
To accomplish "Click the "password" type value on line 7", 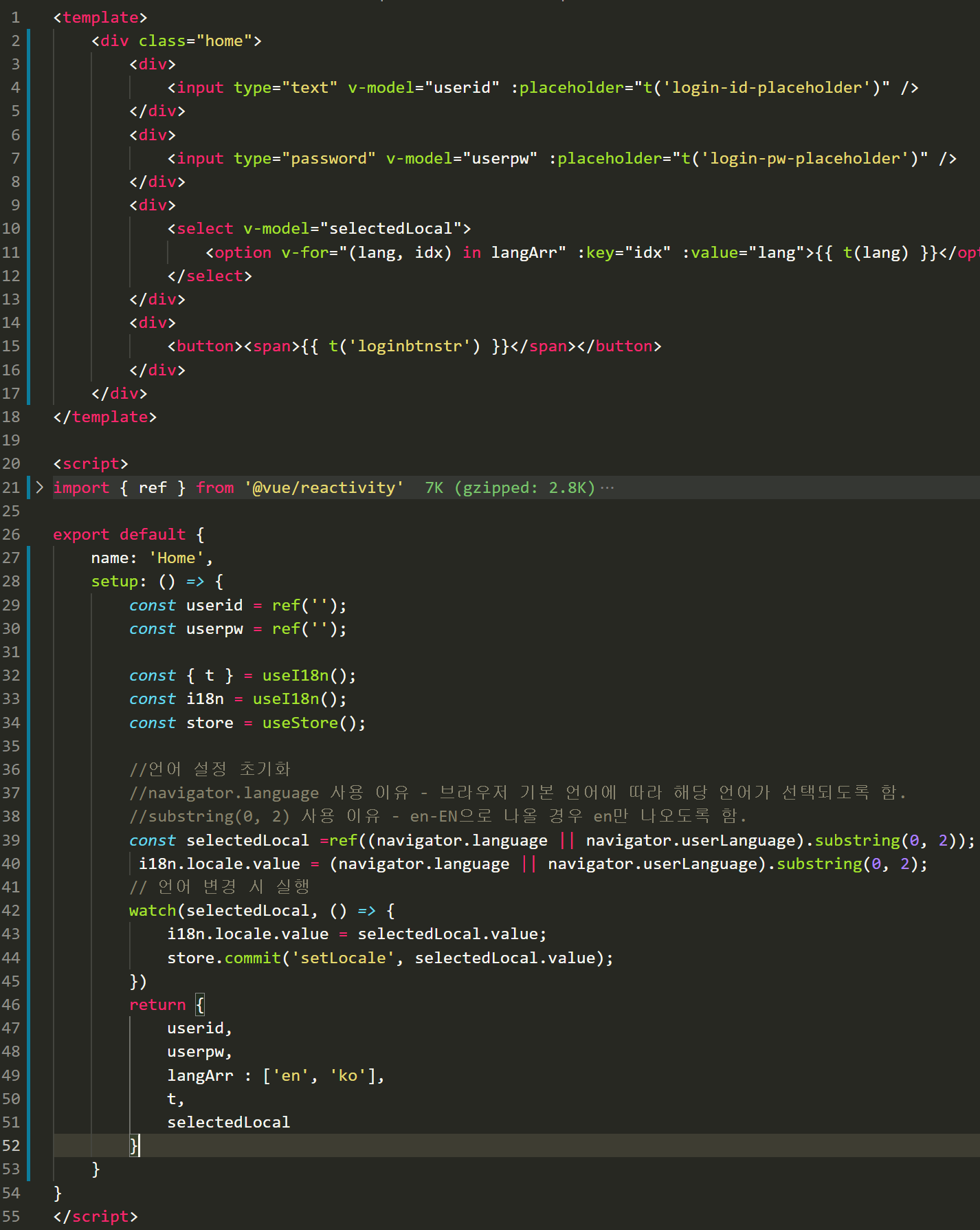I will tap(328, 158).
